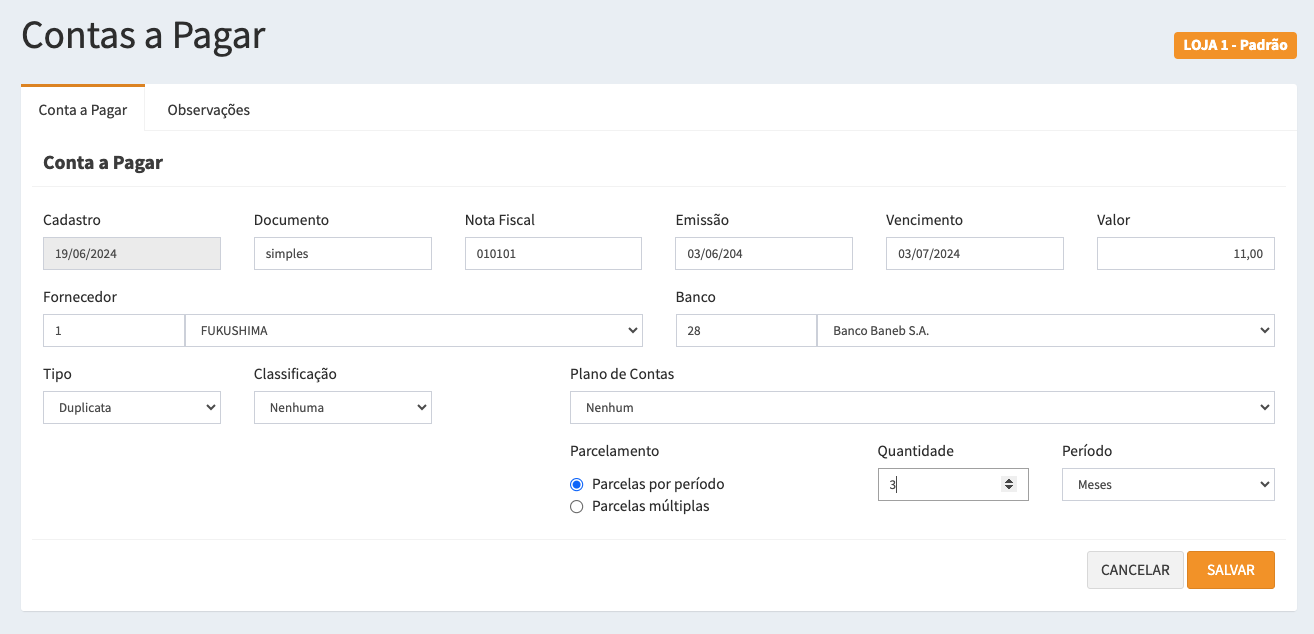Select the 'Parcelas por período' radio option
The height and width of the screenshot is (634, 1314).
tap(576, 484)
